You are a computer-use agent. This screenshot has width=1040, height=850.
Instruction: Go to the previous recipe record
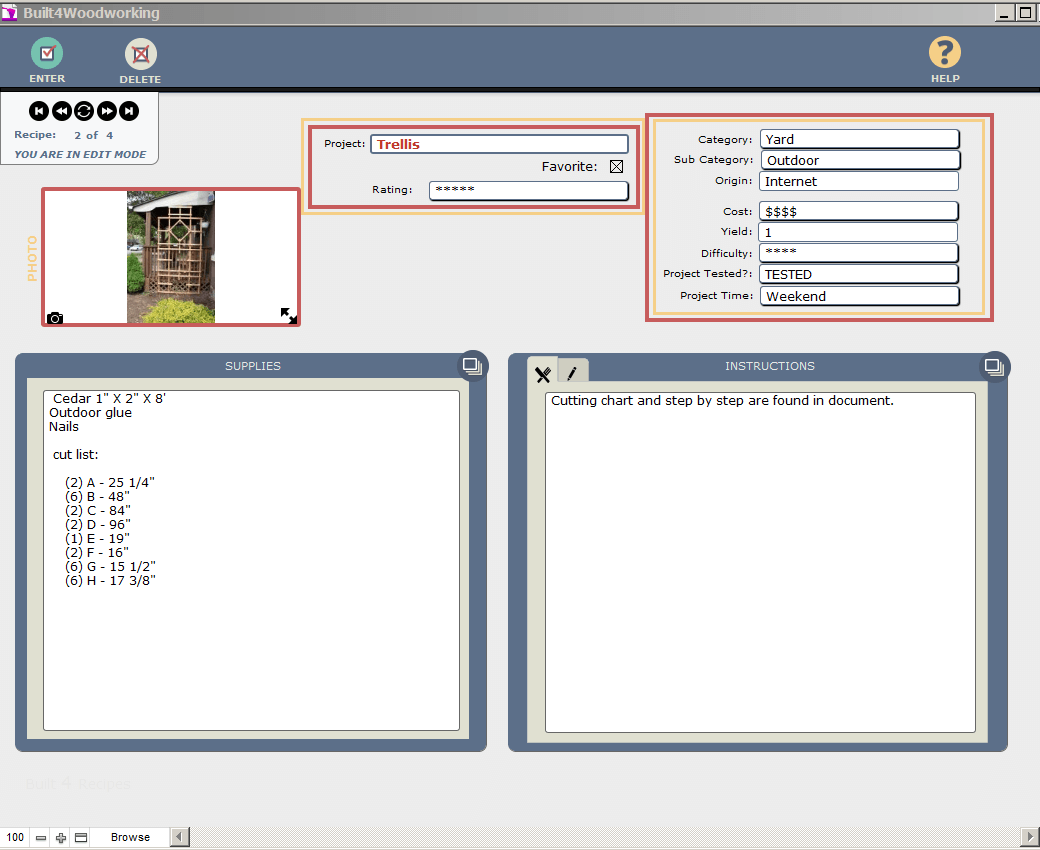(61, 111)
